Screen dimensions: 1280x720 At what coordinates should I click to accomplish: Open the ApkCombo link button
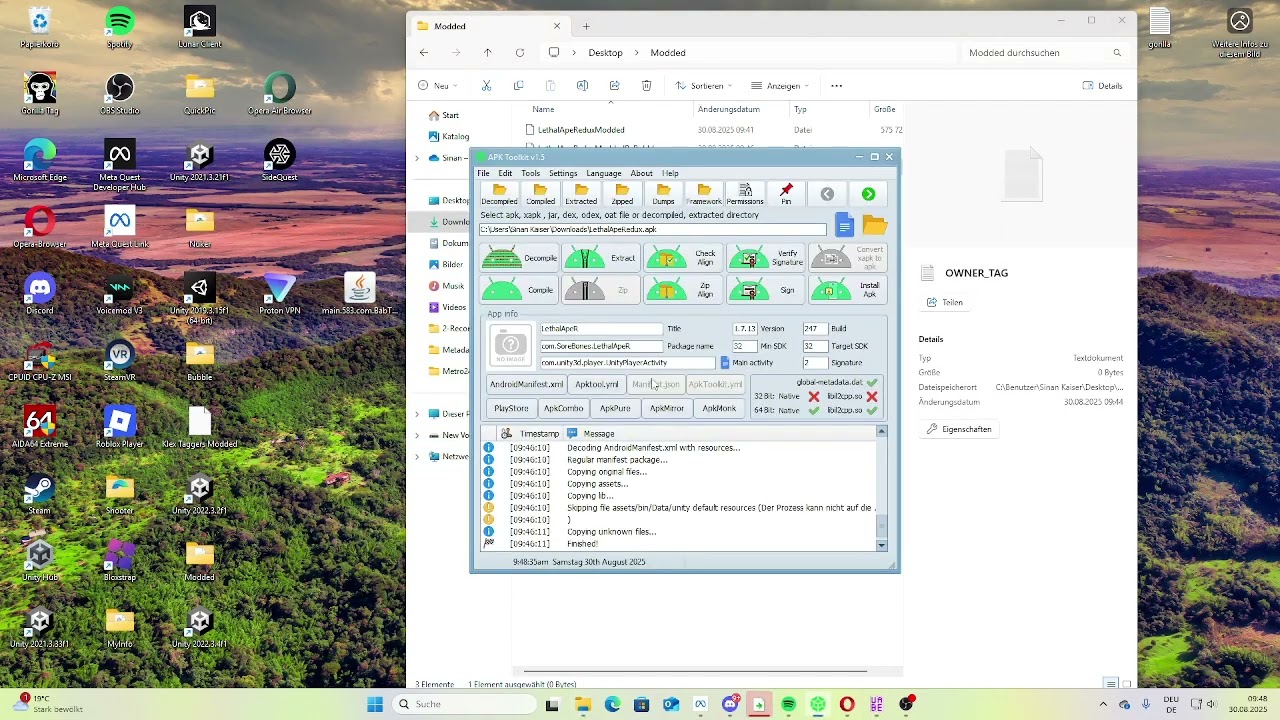tap(563, 408)
